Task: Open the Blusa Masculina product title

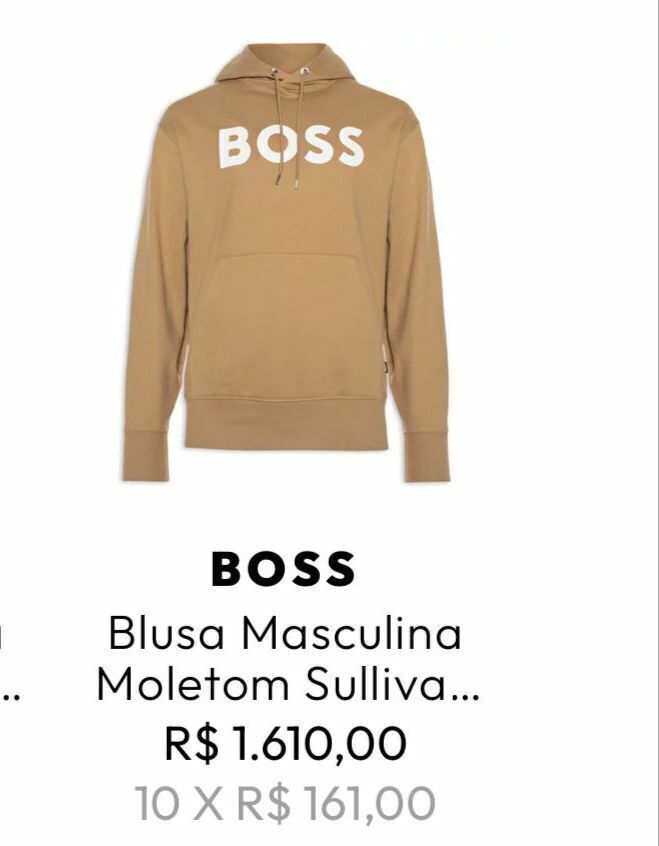Action: (x=285, y=633)
